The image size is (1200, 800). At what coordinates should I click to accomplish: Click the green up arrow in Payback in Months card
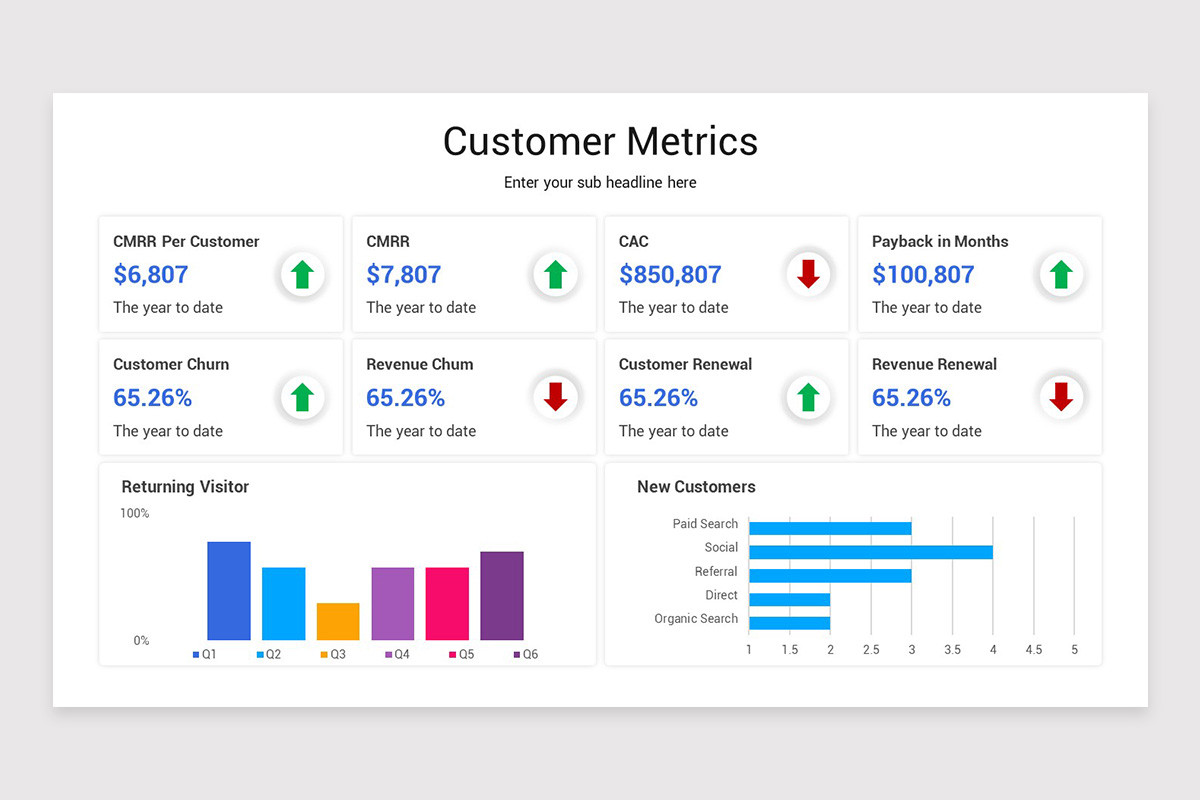pos(1062,274)
